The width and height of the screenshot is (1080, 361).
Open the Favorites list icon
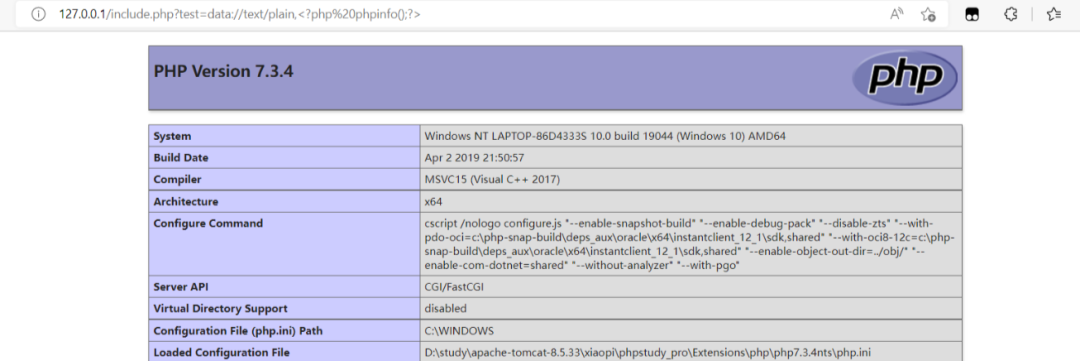tap(1053, 14)
